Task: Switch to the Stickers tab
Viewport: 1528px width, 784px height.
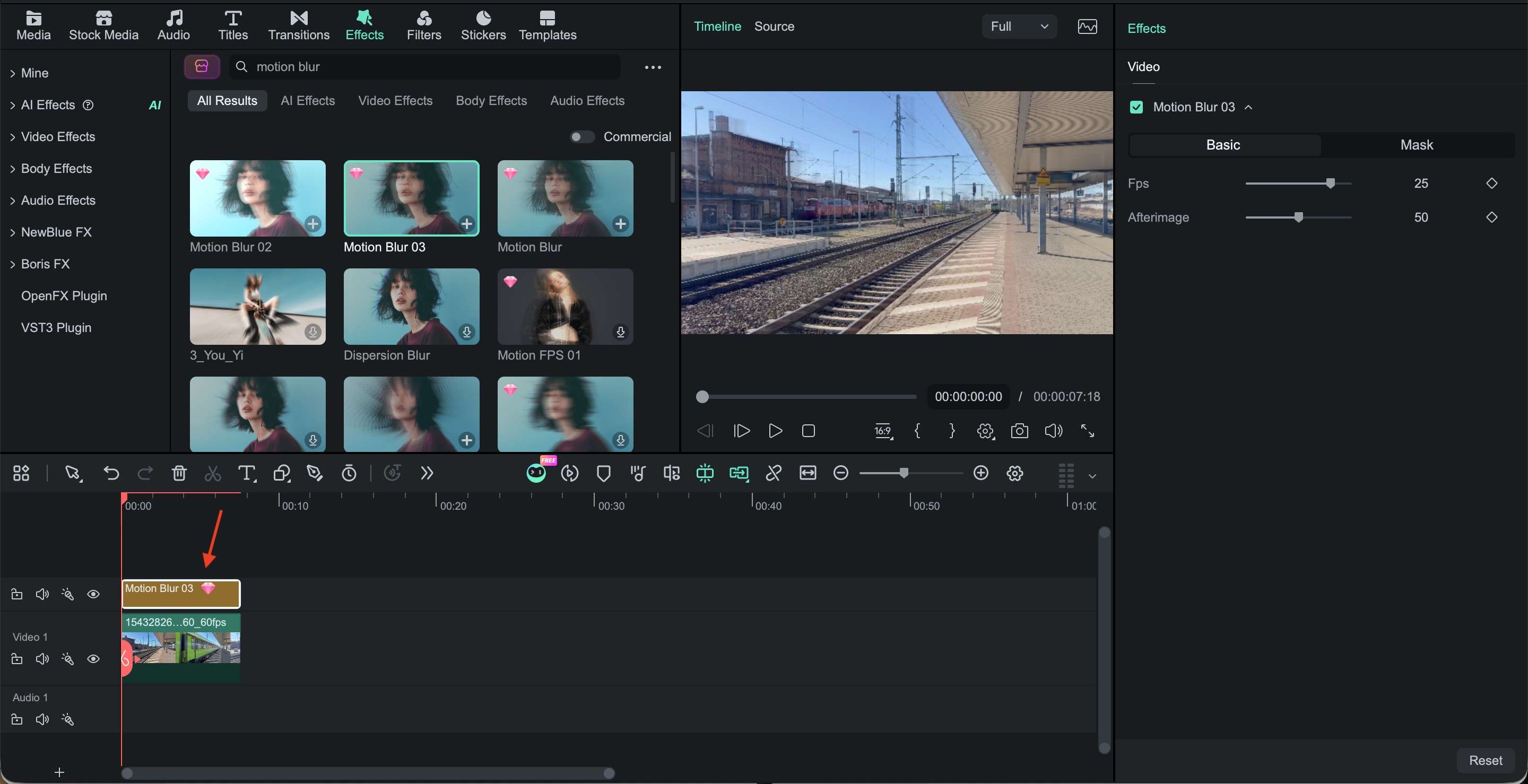Action: [483, 27]
